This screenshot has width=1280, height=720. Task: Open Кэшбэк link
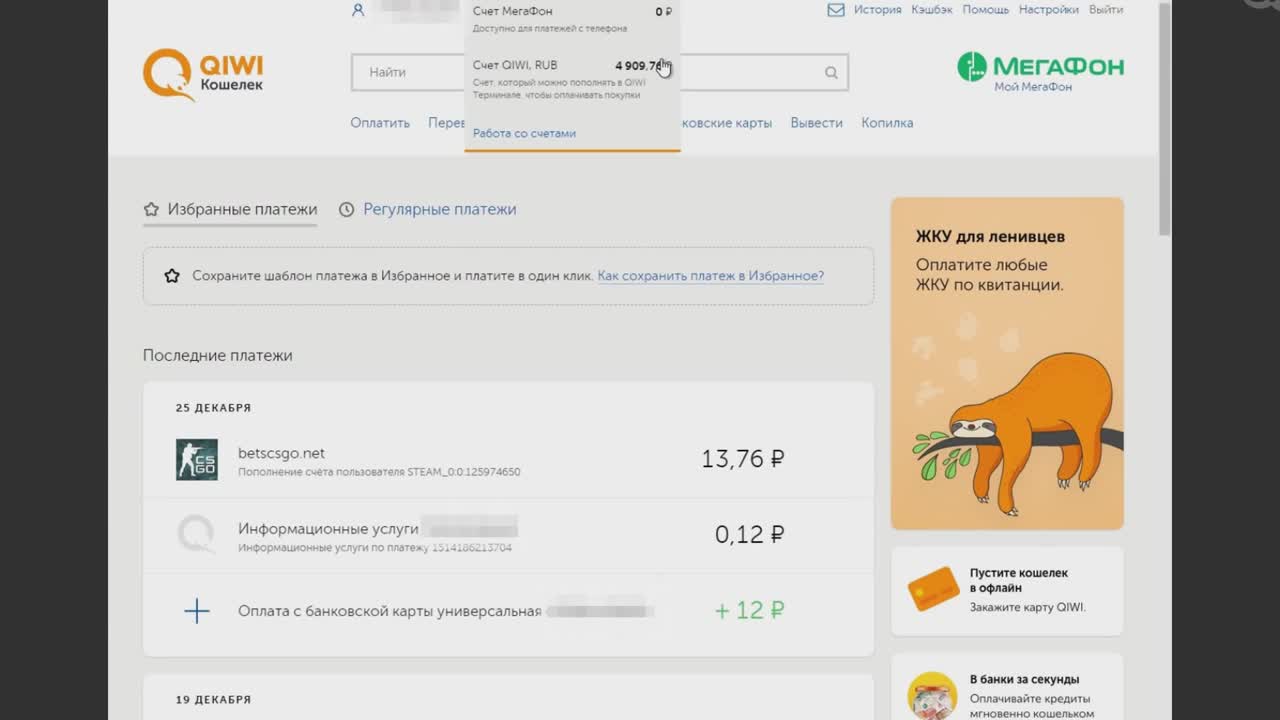pyautogui.click(x=932, y=10)
